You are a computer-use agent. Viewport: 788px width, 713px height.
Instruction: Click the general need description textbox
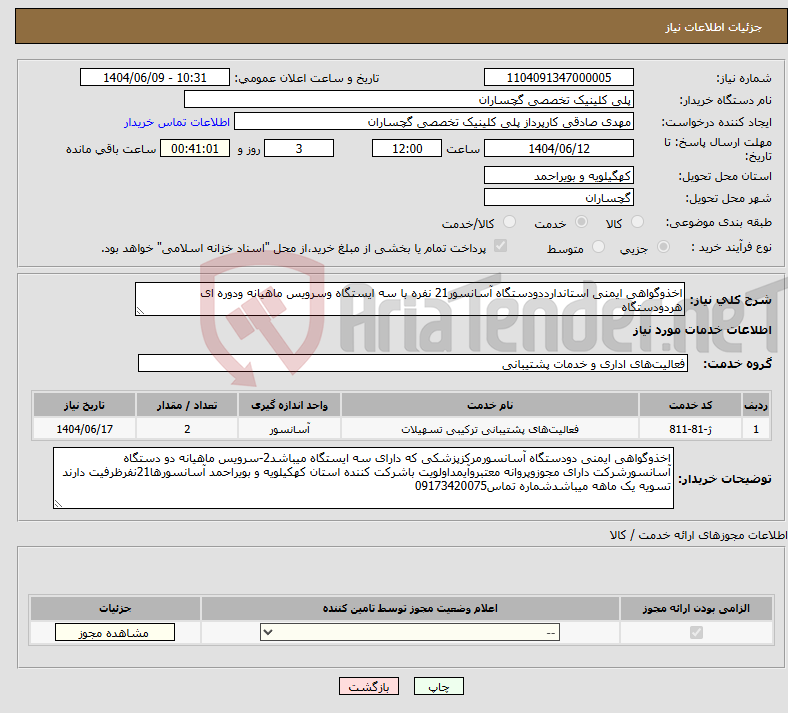click(x=410, y=299)
